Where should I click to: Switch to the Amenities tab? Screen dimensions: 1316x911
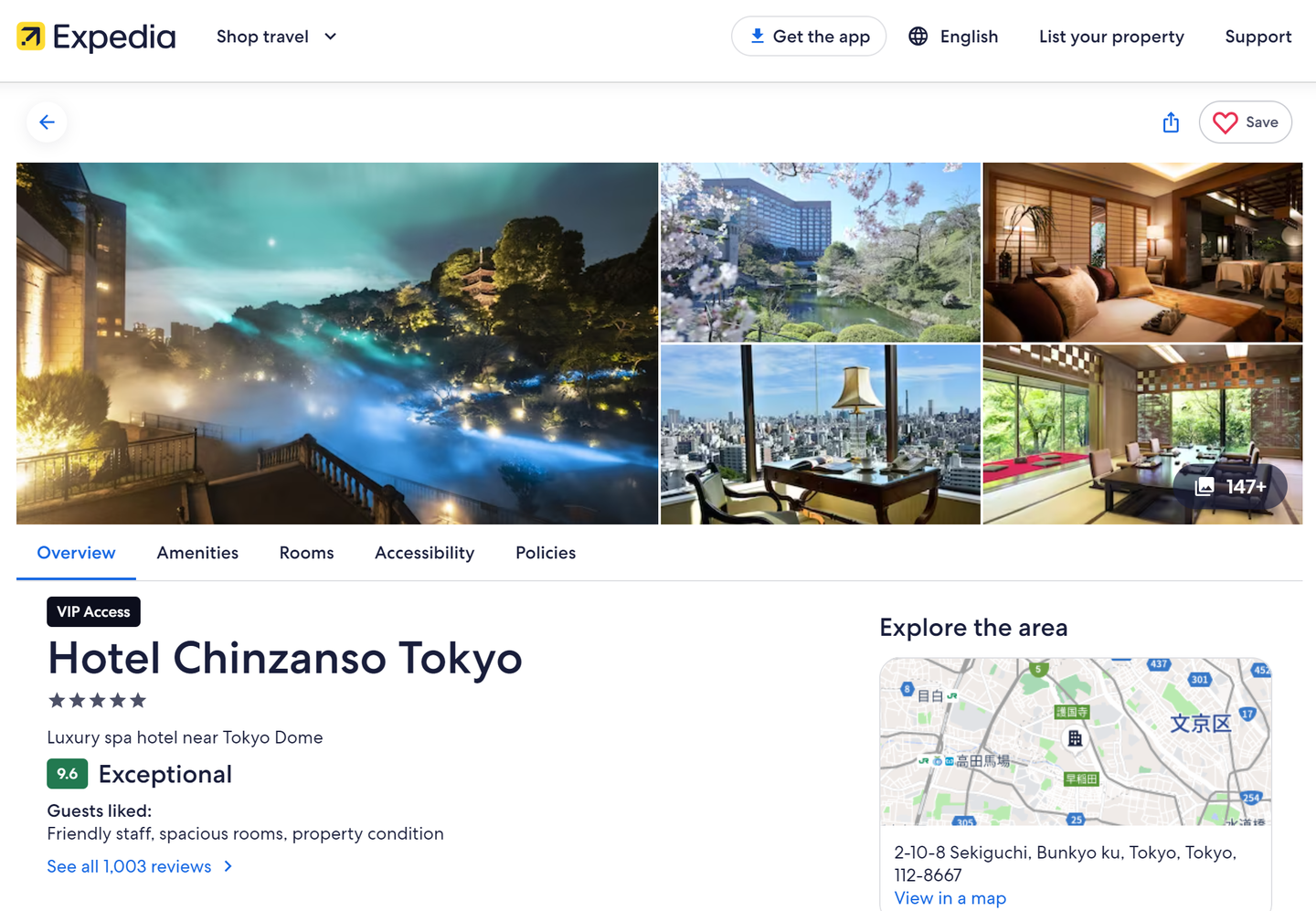[197, 553]
